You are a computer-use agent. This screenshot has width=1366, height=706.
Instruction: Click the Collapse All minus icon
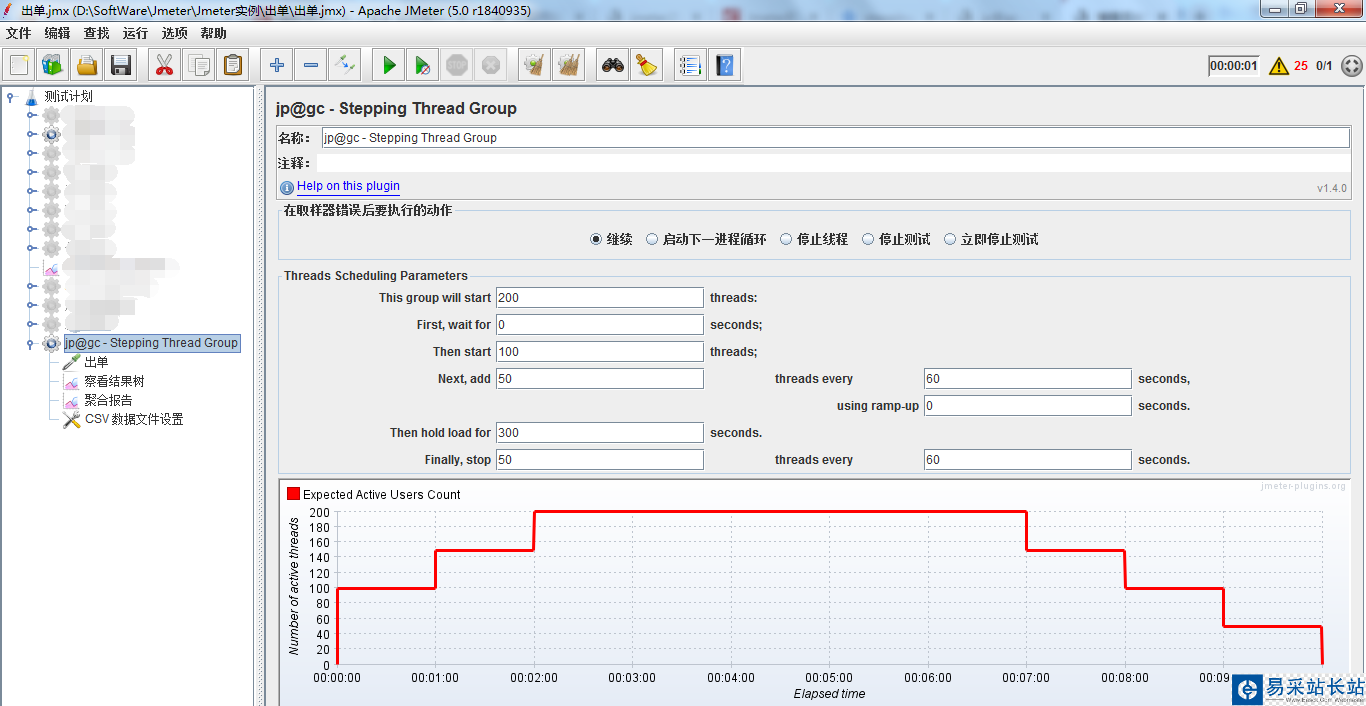tap(311, 66)
